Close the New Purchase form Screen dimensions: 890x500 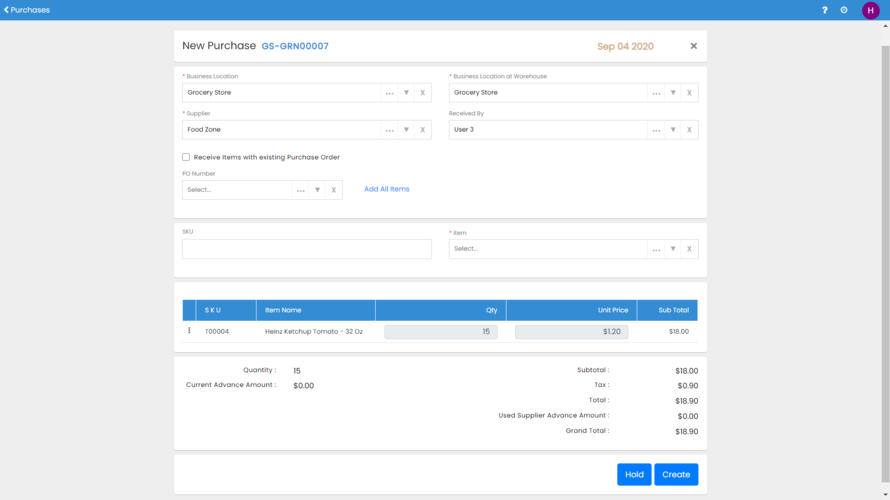[x=693, y=46]
